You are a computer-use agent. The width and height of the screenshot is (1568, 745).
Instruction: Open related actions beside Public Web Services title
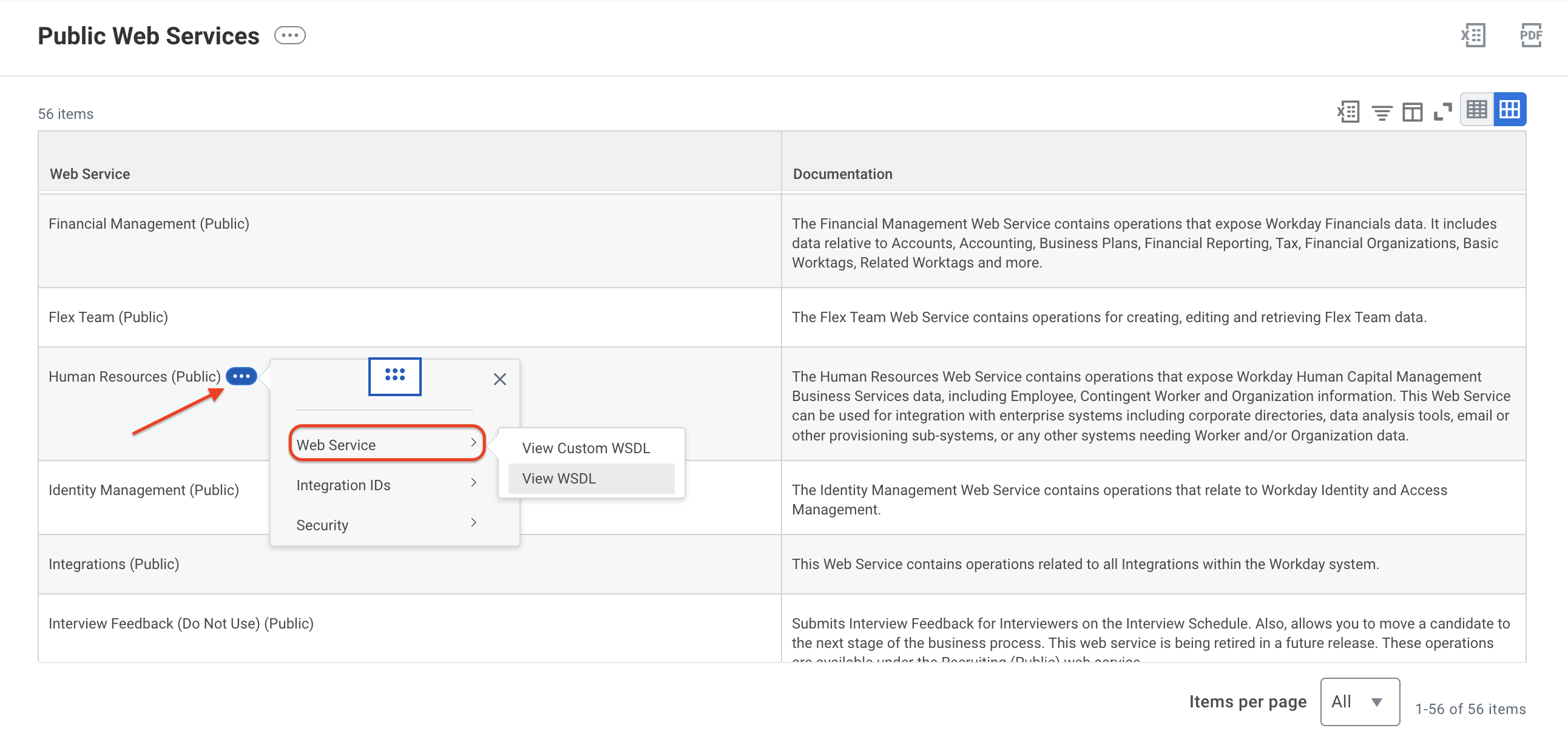point(289,36)
